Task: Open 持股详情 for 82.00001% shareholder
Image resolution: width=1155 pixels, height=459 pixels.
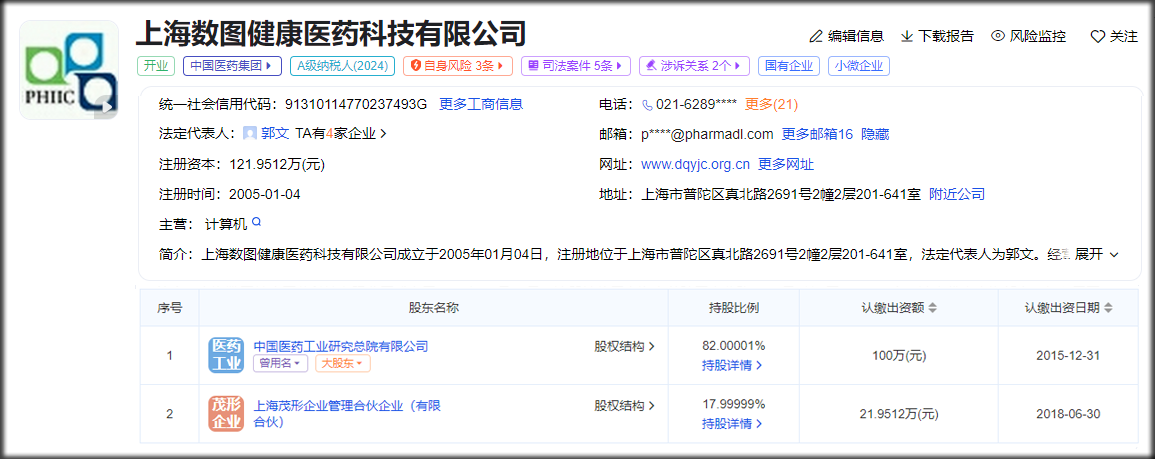Action: [731, 365]
